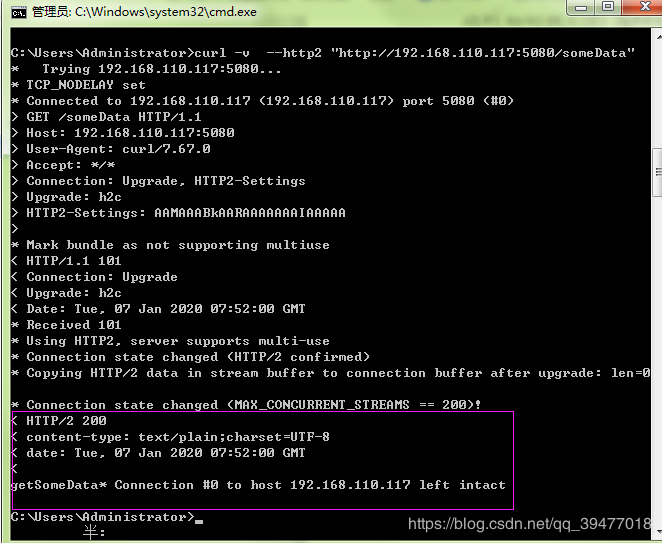Click the window title text cmd.exe

144,12
